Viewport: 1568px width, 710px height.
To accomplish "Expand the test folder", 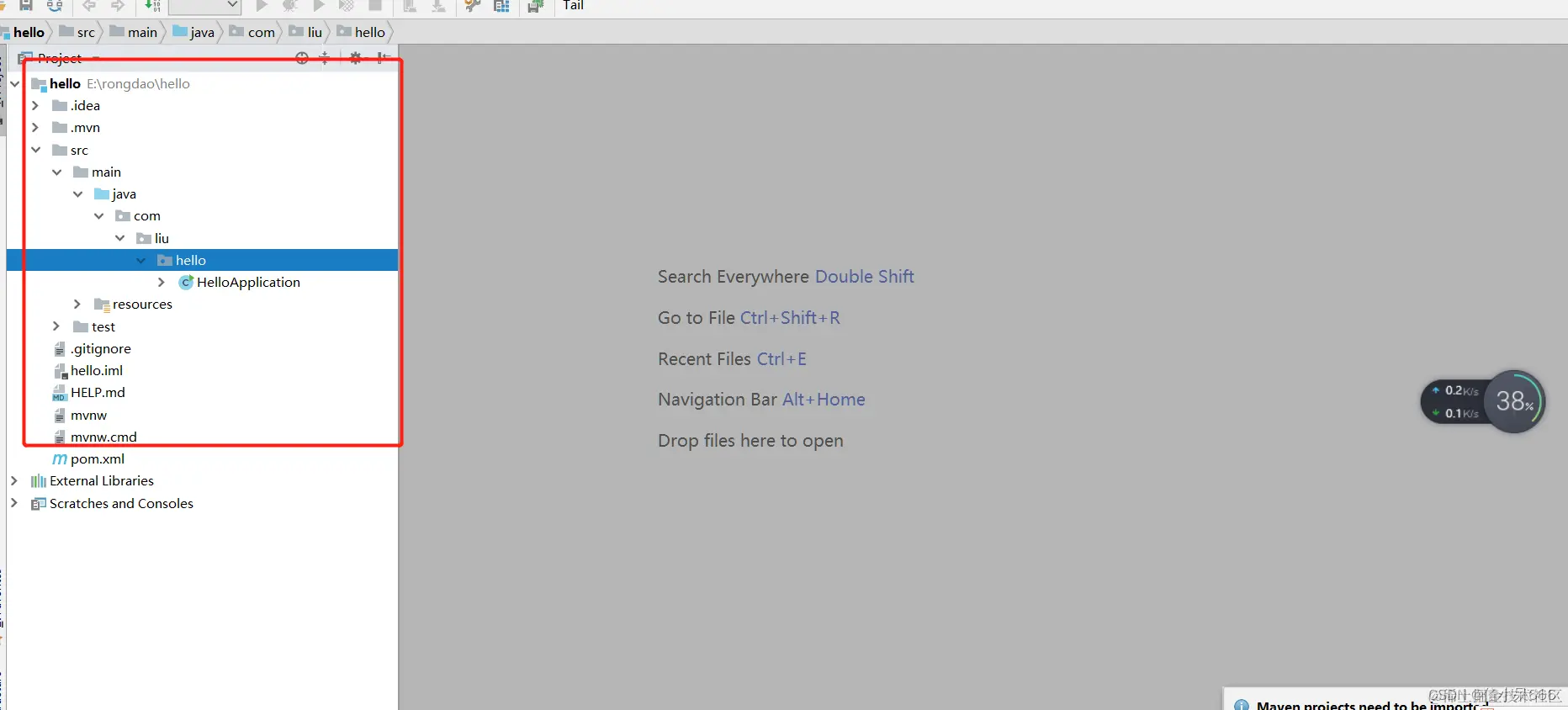I will 56,326.
